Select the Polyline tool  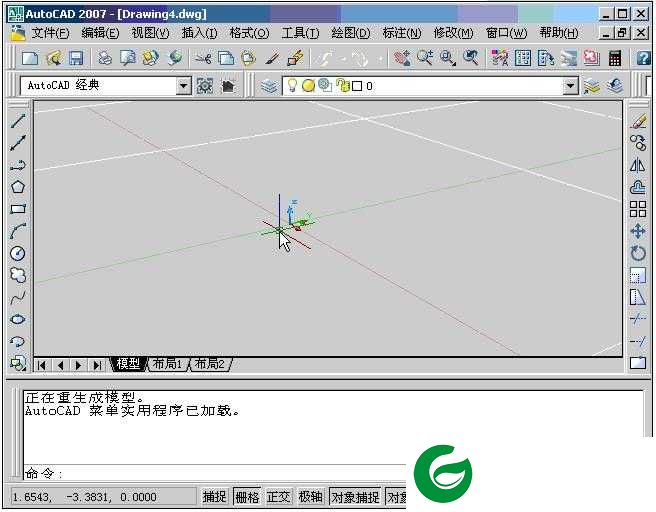click(x=18, y=166)
